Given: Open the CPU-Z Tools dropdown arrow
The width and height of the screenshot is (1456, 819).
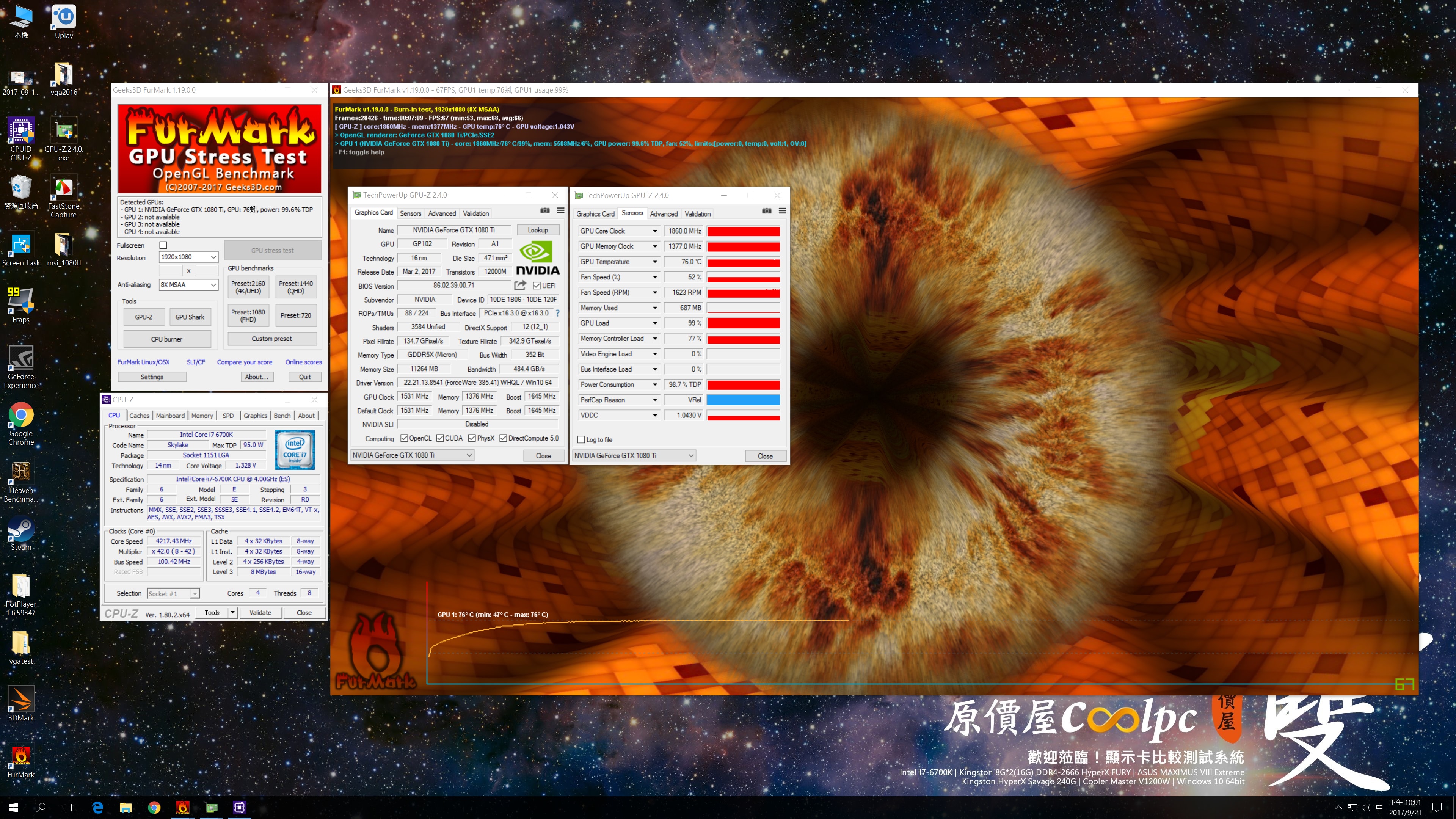Looking at the screenshot, I should coord(232,613).
